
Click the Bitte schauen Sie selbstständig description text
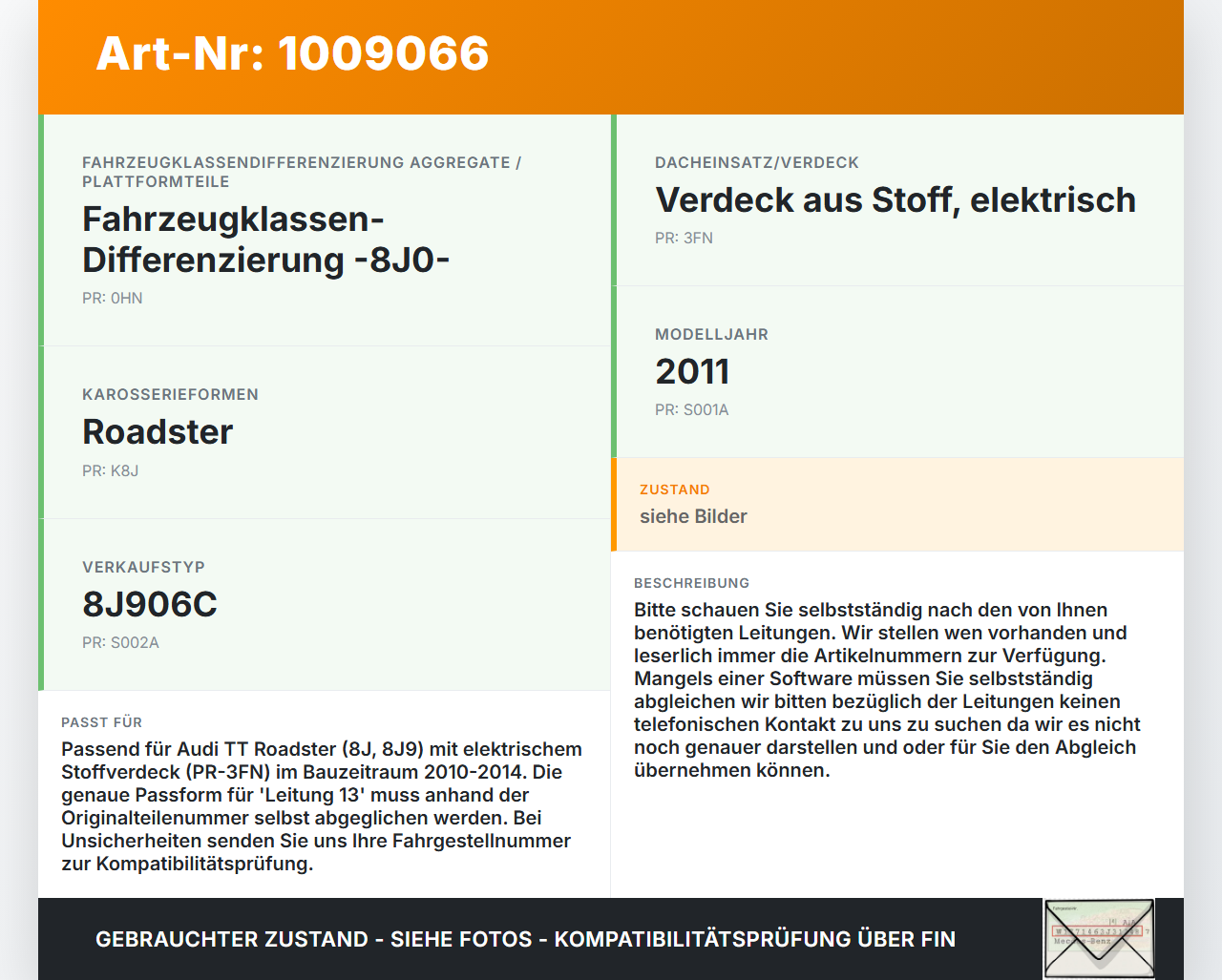888,690
